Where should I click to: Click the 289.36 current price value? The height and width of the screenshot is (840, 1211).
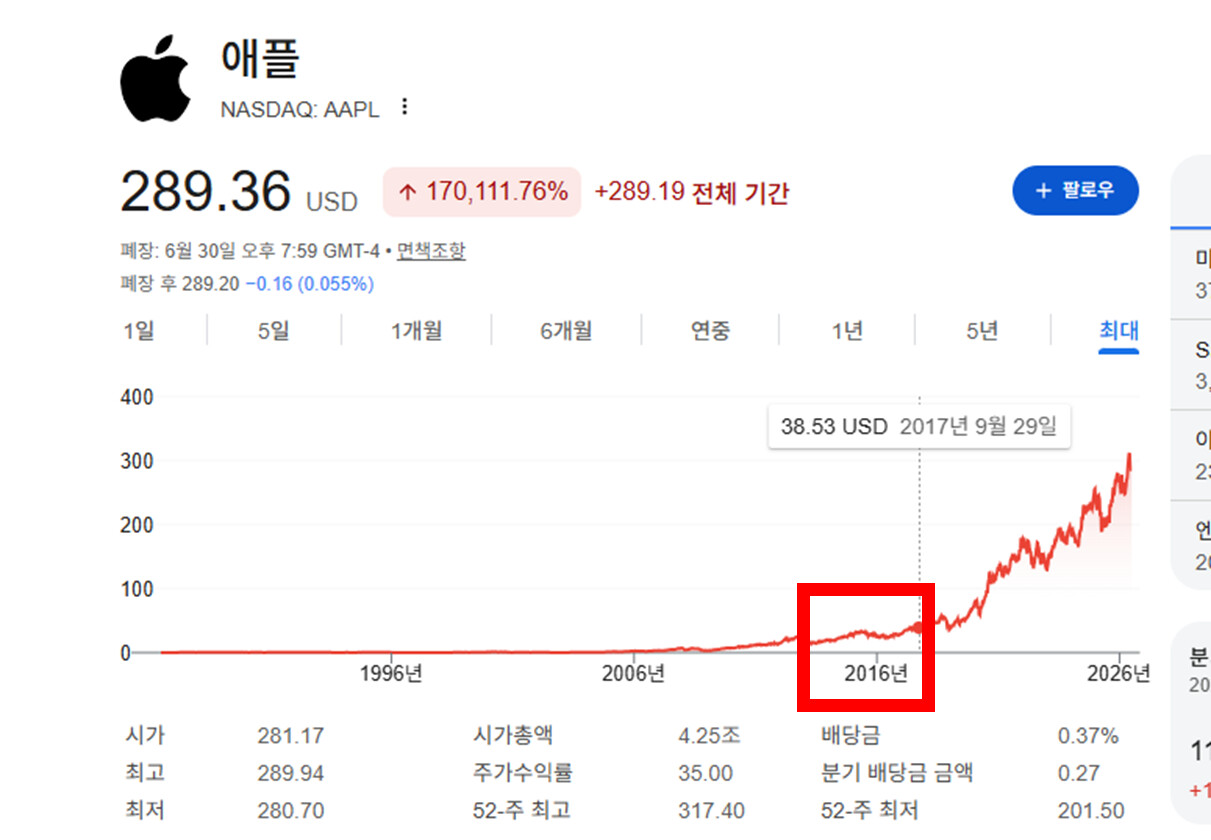[x=206, y=191]
